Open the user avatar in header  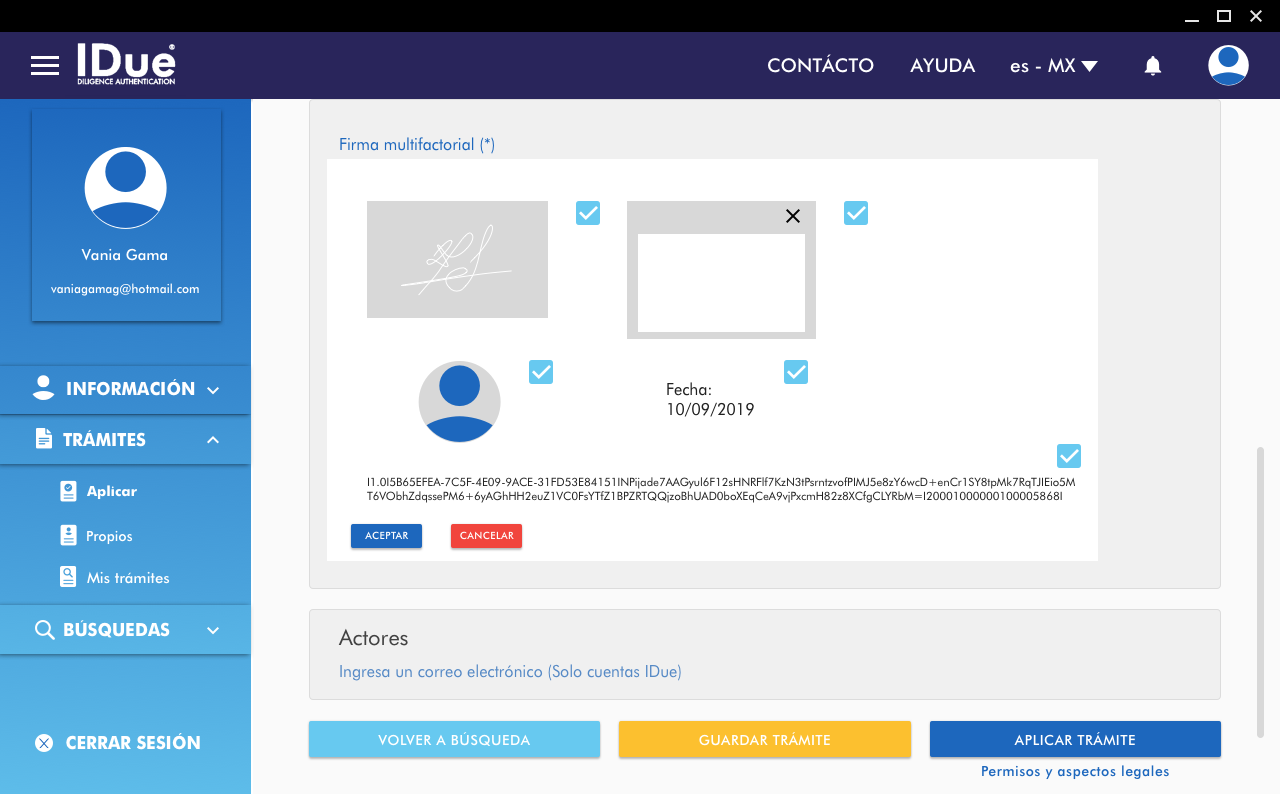[1227, 66]
